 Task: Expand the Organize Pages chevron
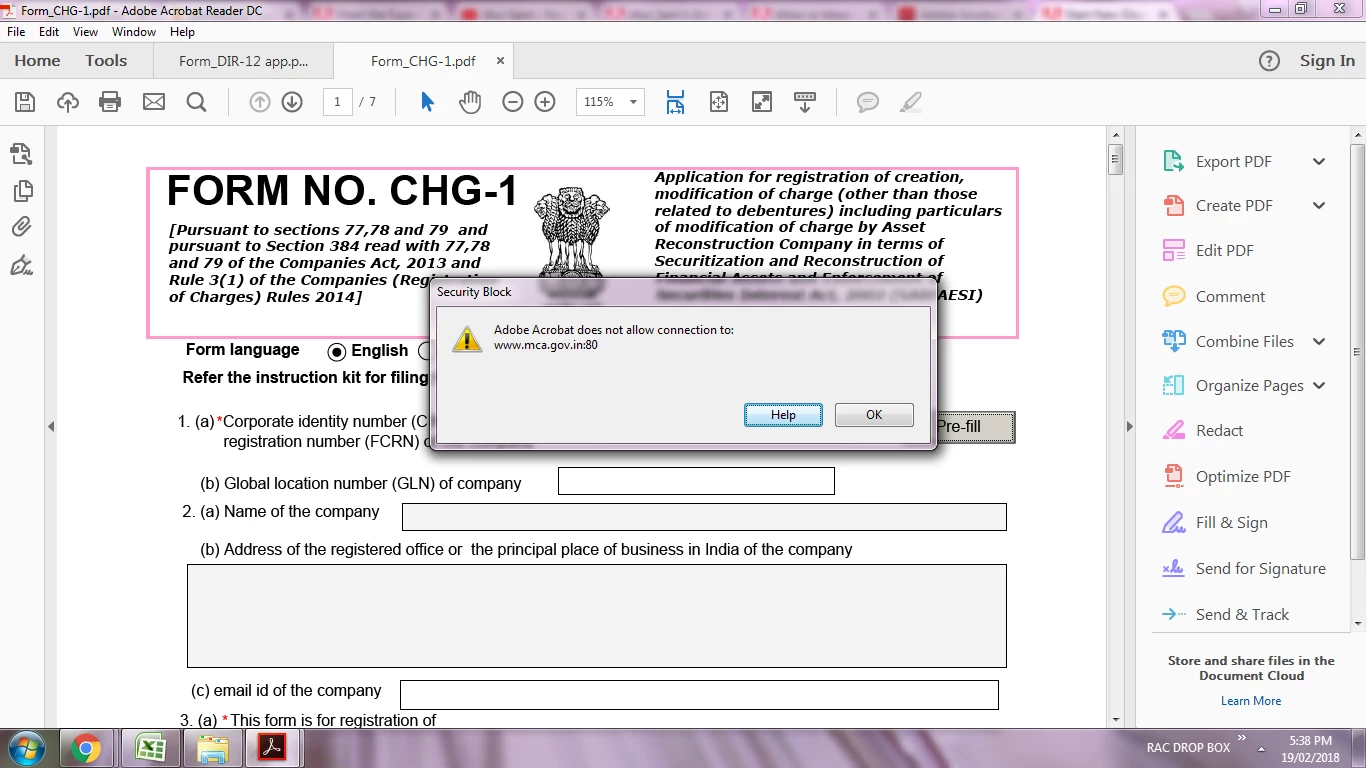(1319, 385)
